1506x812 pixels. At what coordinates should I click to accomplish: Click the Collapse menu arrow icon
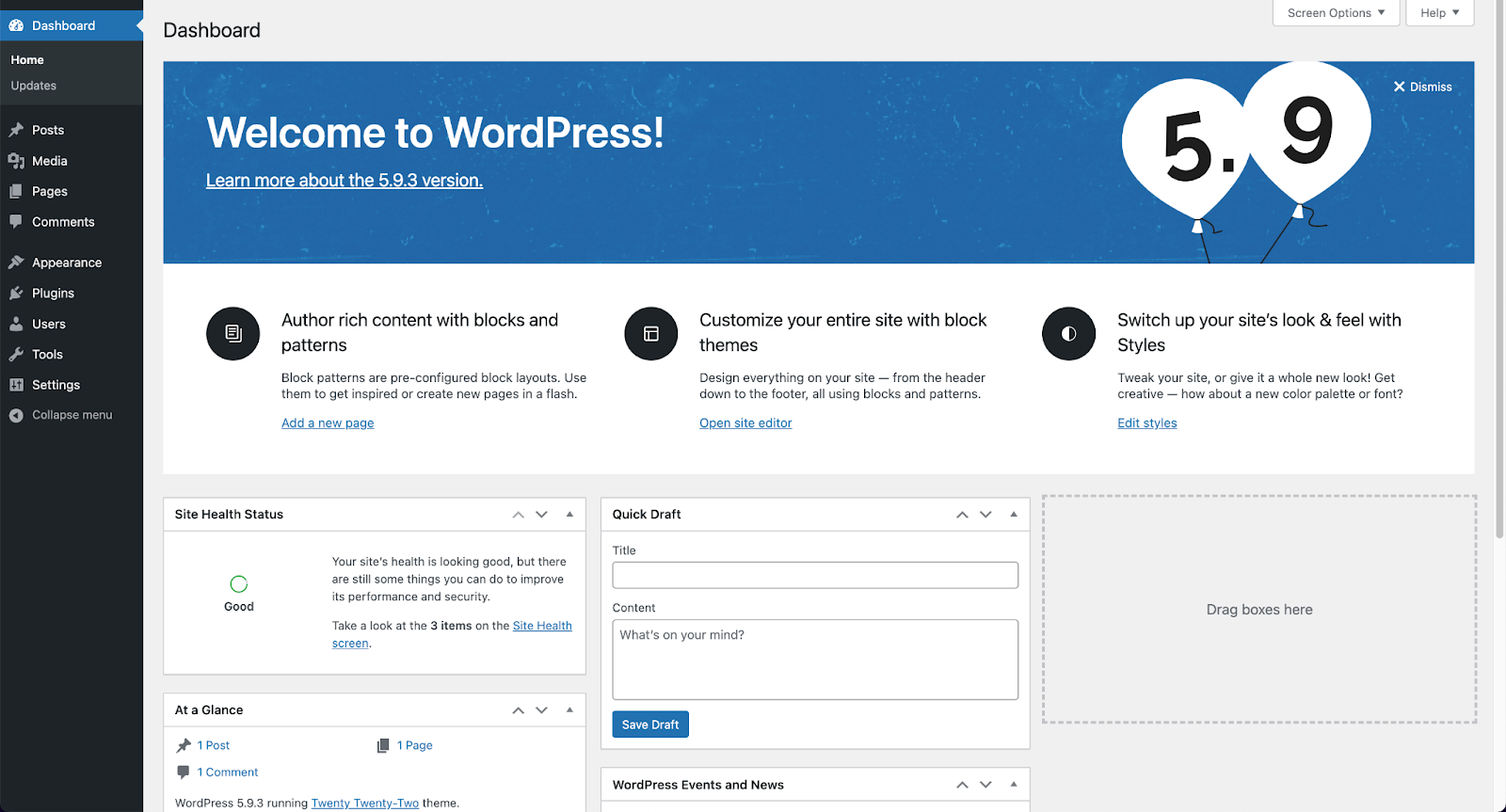coord(16,415)
